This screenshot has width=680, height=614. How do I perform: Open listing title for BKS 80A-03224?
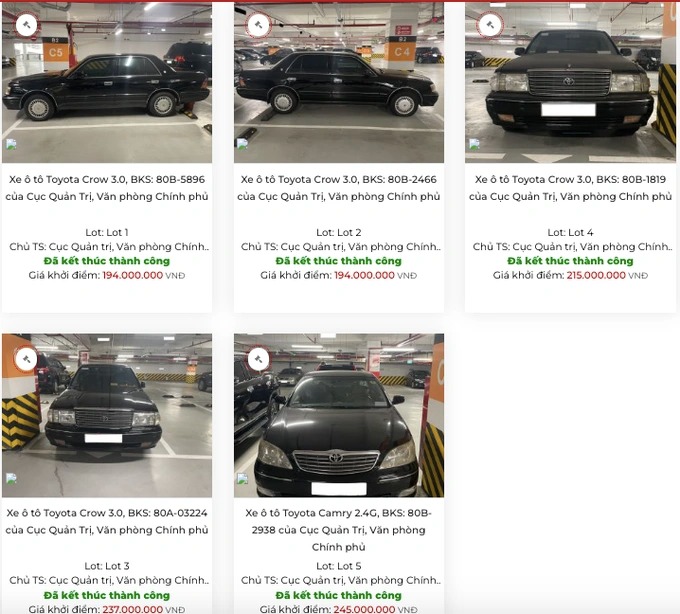[x=107, y=521]
